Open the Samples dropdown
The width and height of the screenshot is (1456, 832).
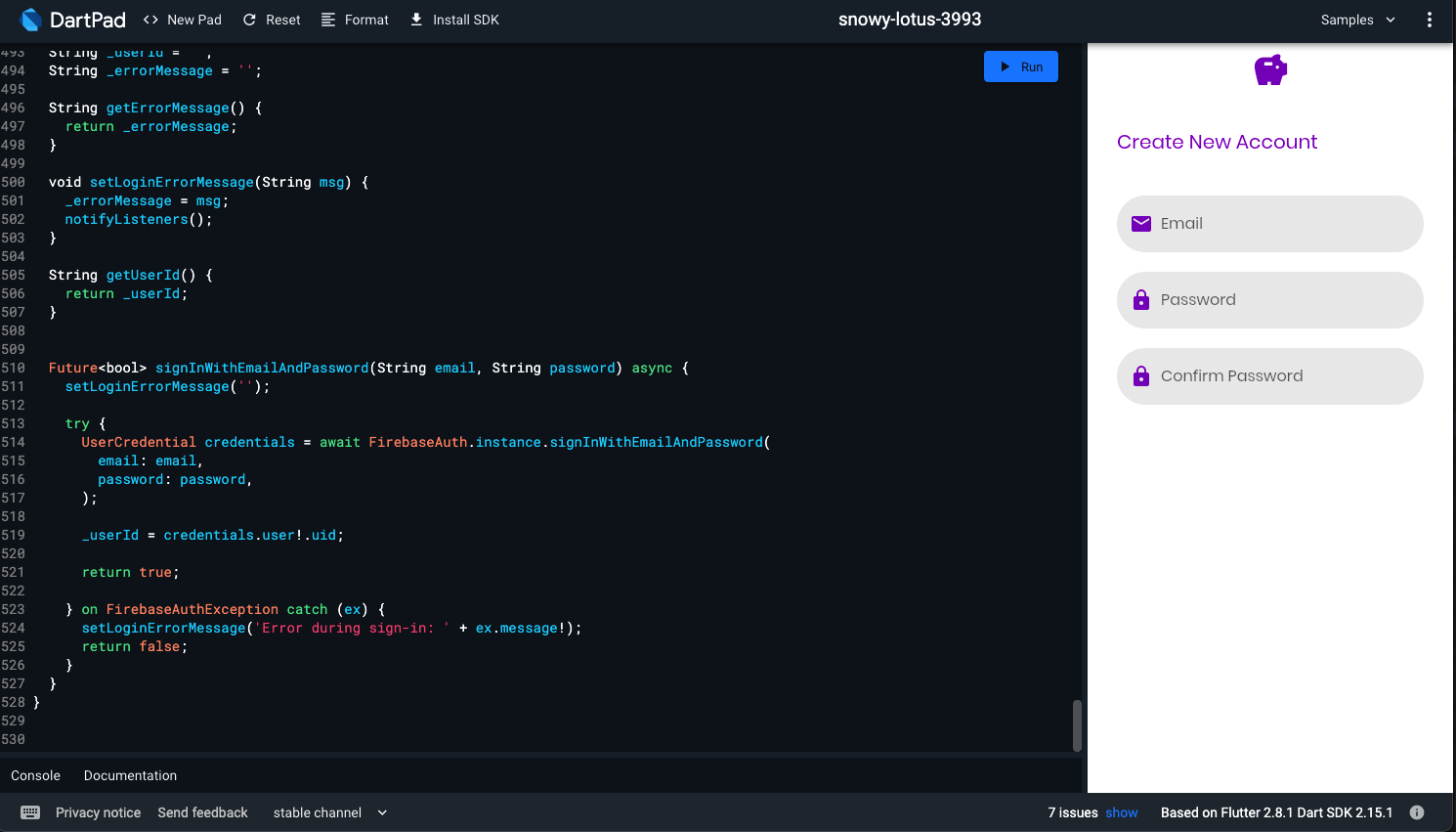click(x=1357, y=20)
